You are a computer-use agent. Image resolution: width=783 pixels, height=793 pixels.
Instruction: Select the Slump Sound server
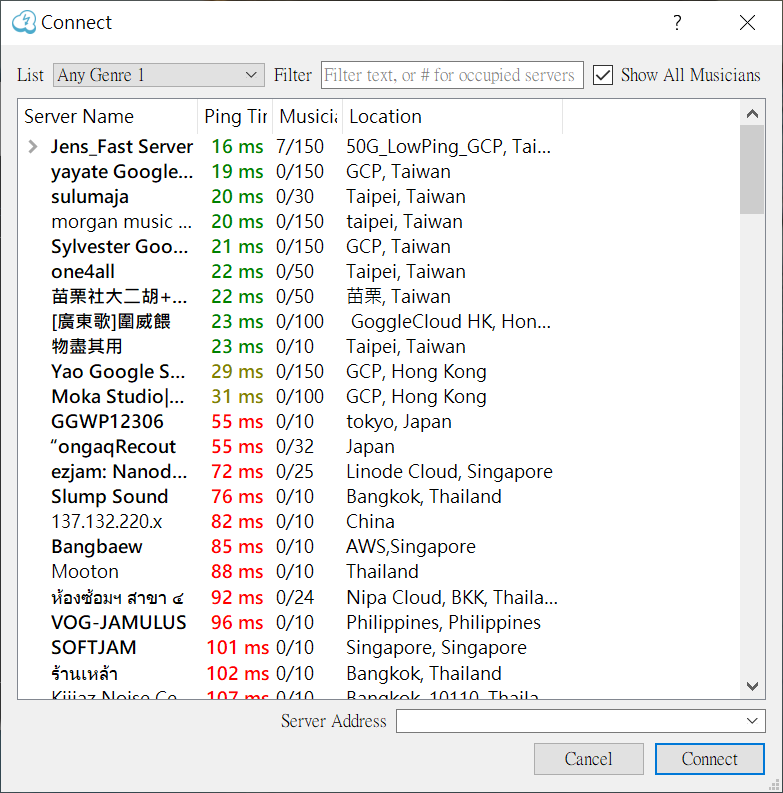109,497
